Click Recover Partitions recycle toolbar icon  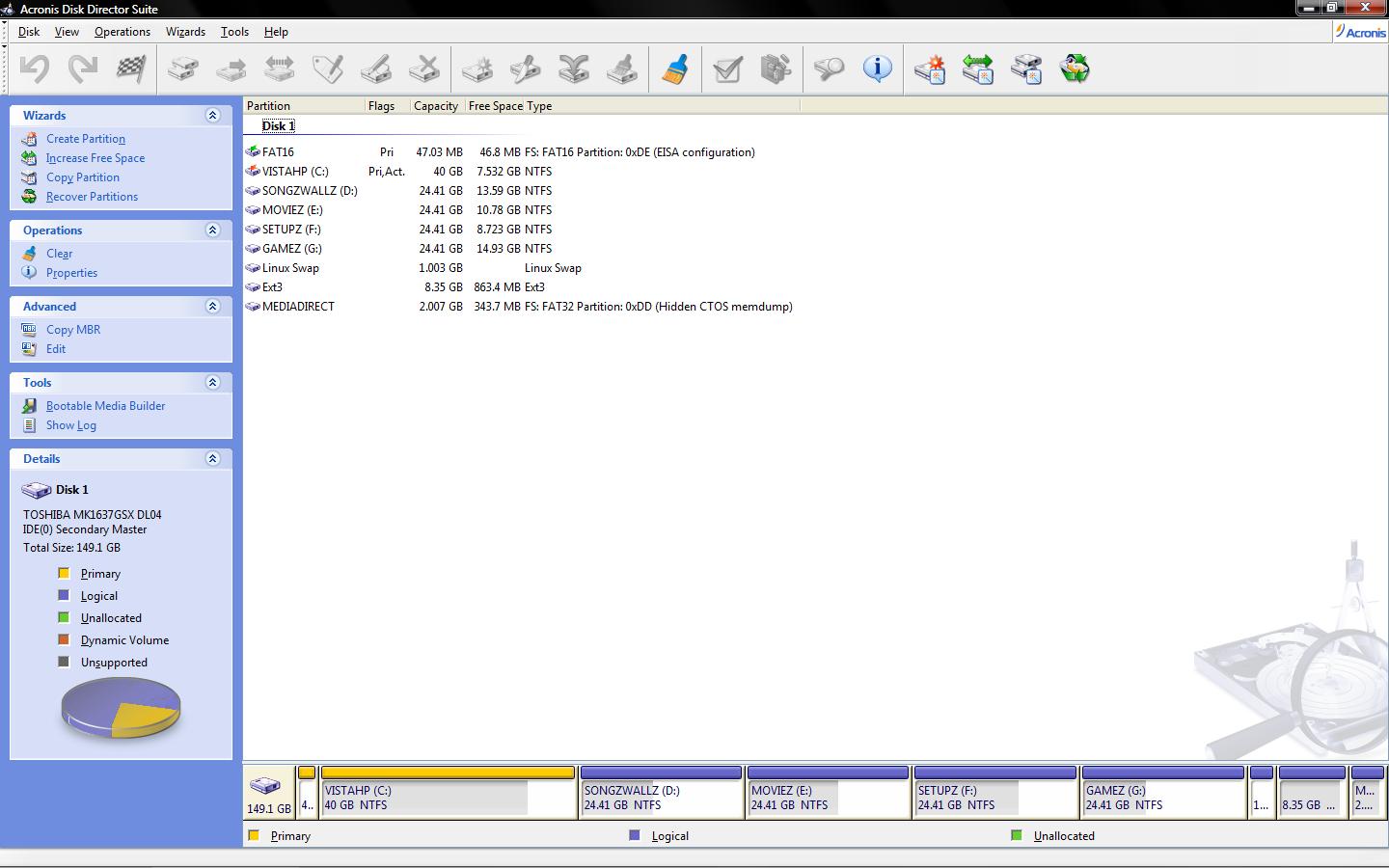1075,68
